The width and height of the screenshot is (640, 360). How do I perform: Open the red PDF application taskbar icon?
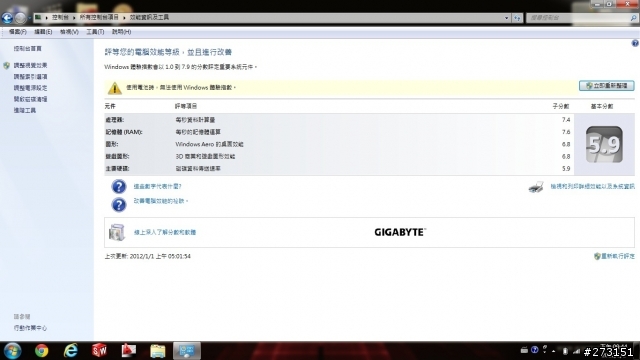[129, 351]
